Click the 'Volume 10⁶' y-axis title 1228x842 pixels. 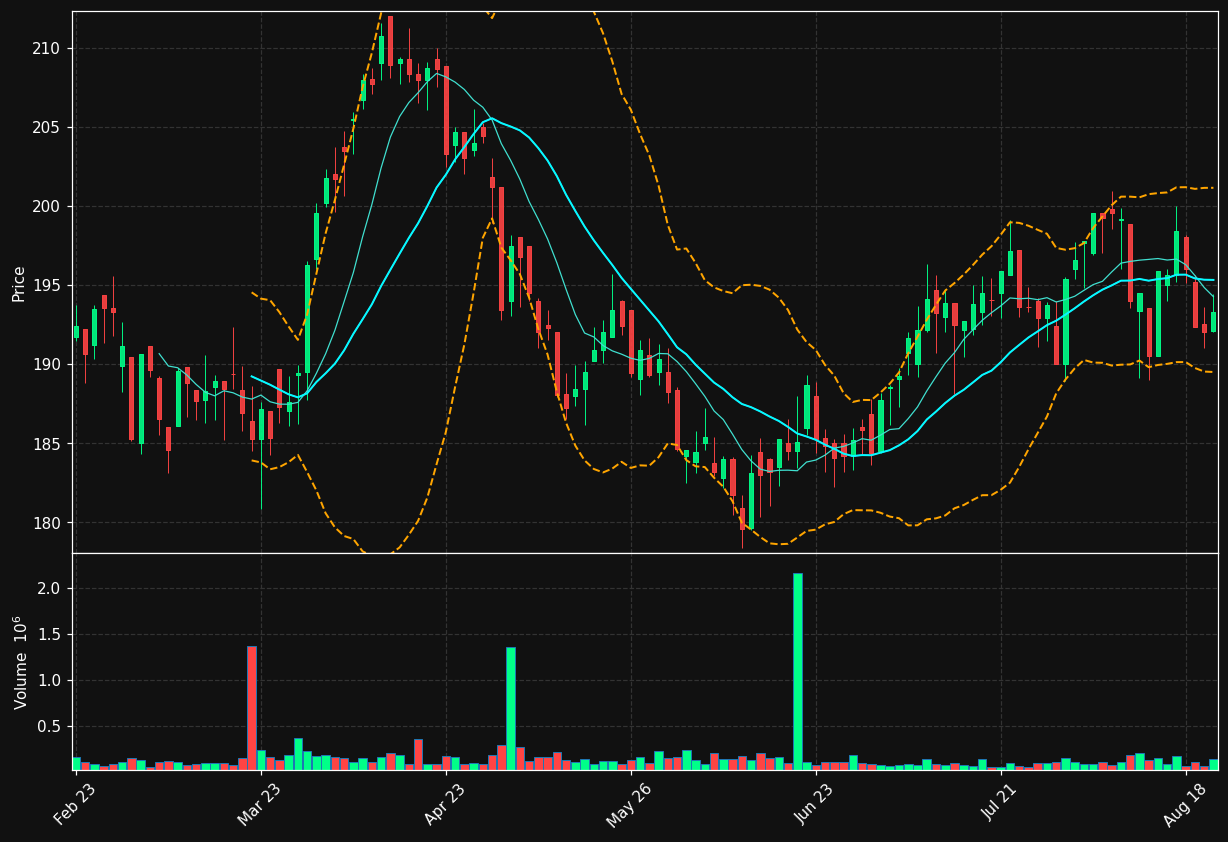(20, 662)
